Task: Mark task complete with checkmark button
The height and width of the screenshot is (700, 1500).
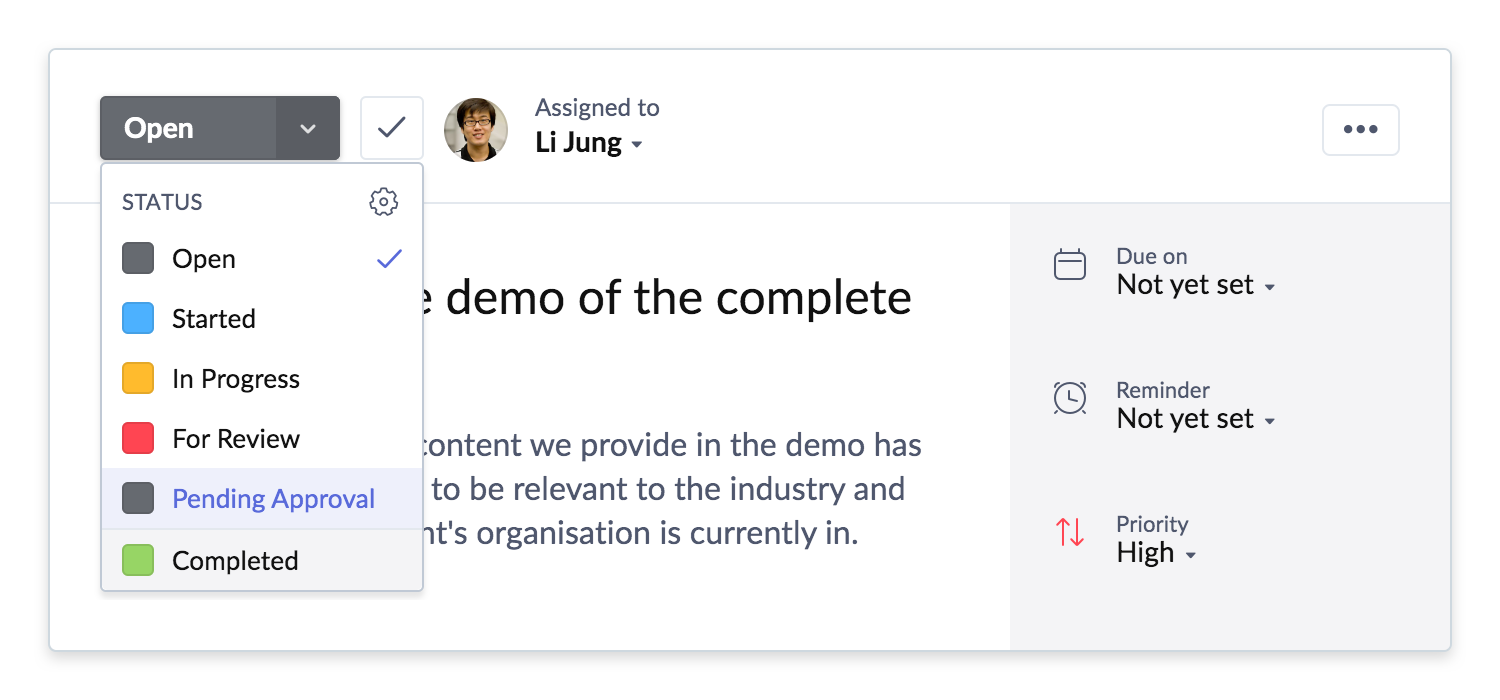Action: pos(392,128)
